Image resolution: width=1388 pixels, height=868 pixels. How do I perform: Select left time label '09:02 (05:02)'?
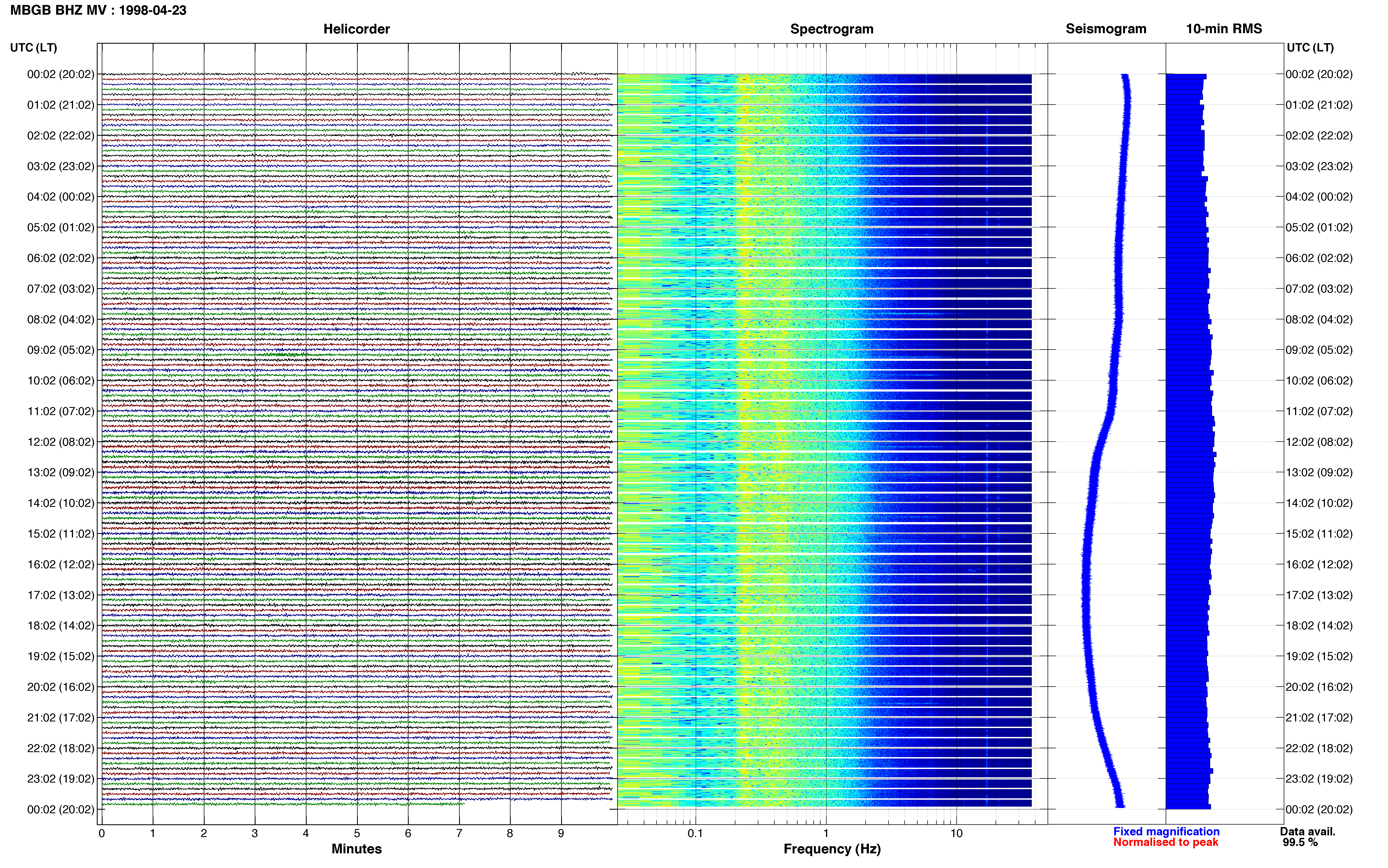point(61,350)
